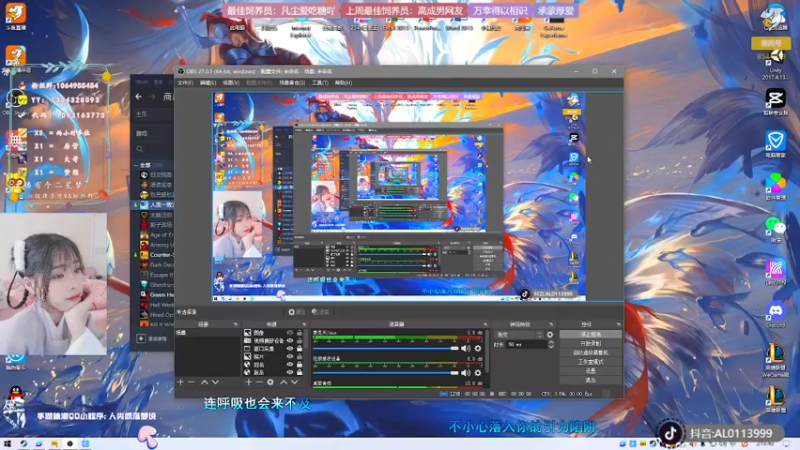The height and width of the screenshot is (450, 800).
Task: Open OBS 设置 from controls panel
Action: click(x=590, y=371)
